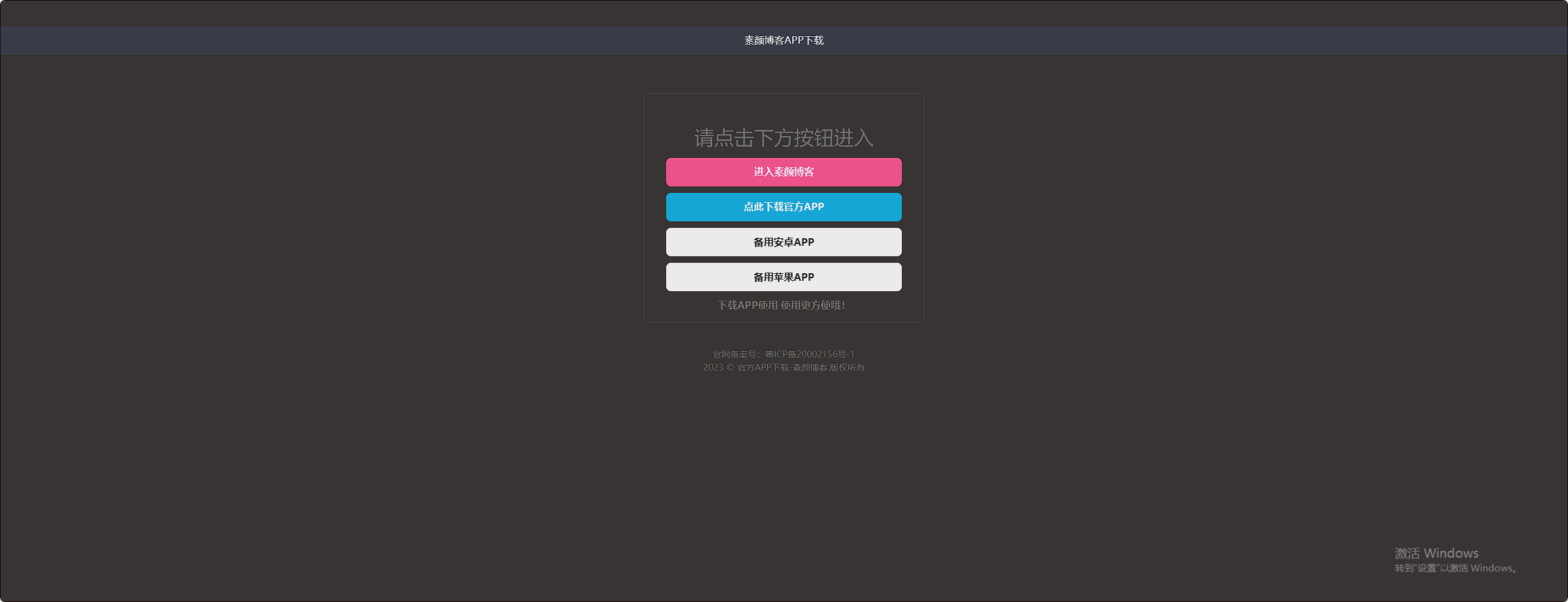The image size is (1568, 602).
Task: Click the 请点击下方按钮进入 heading text
Action: 783,138
